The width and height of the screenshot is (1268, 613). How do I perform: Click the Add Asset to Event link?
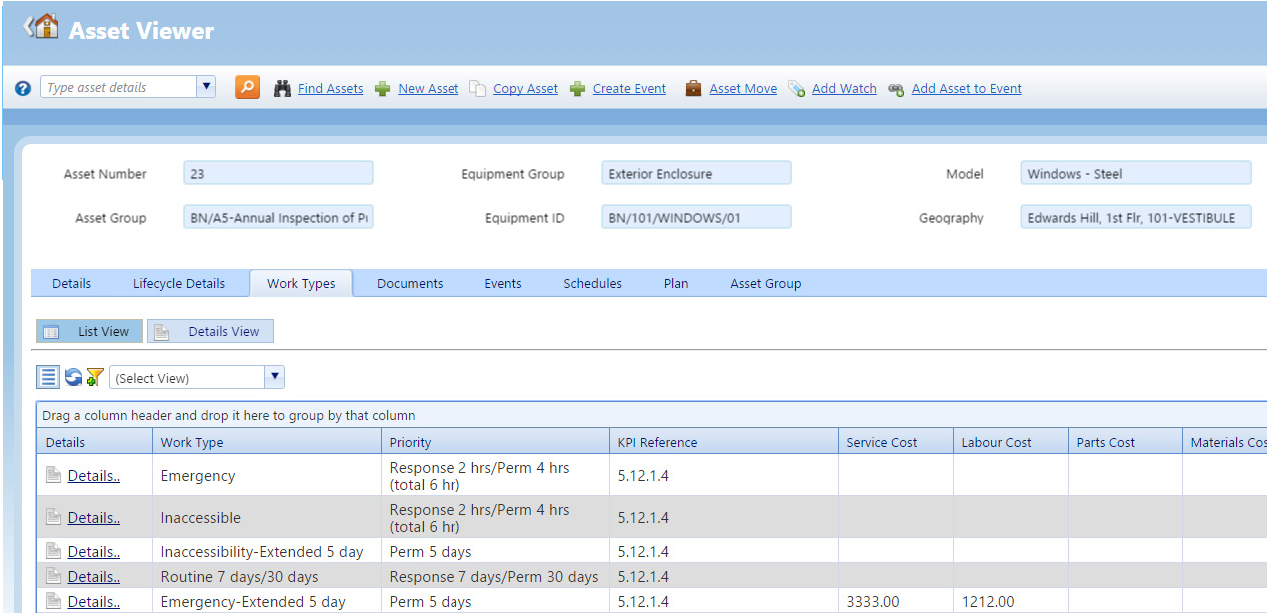click(967, 88)
